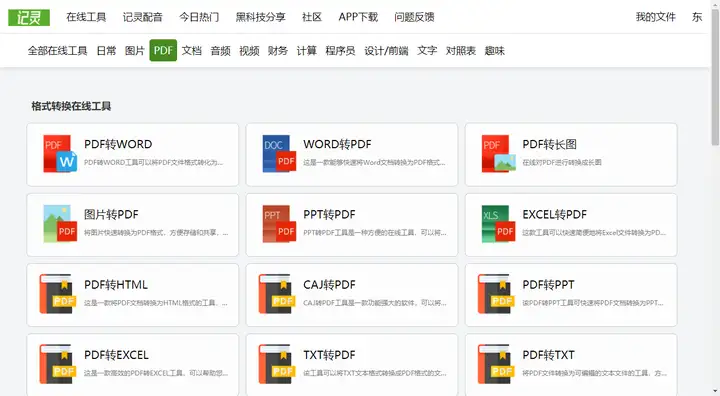Click the CAJ转PDF book icon

[277, 294]
